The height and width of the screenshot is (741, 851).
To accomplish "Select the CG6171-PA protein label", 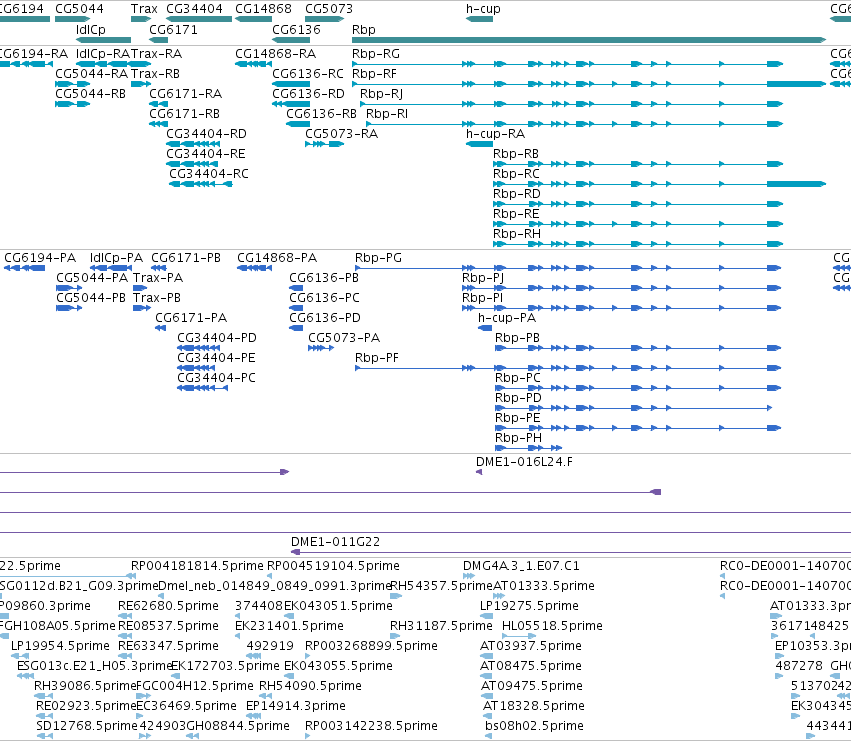I will (x=191, y=318).
